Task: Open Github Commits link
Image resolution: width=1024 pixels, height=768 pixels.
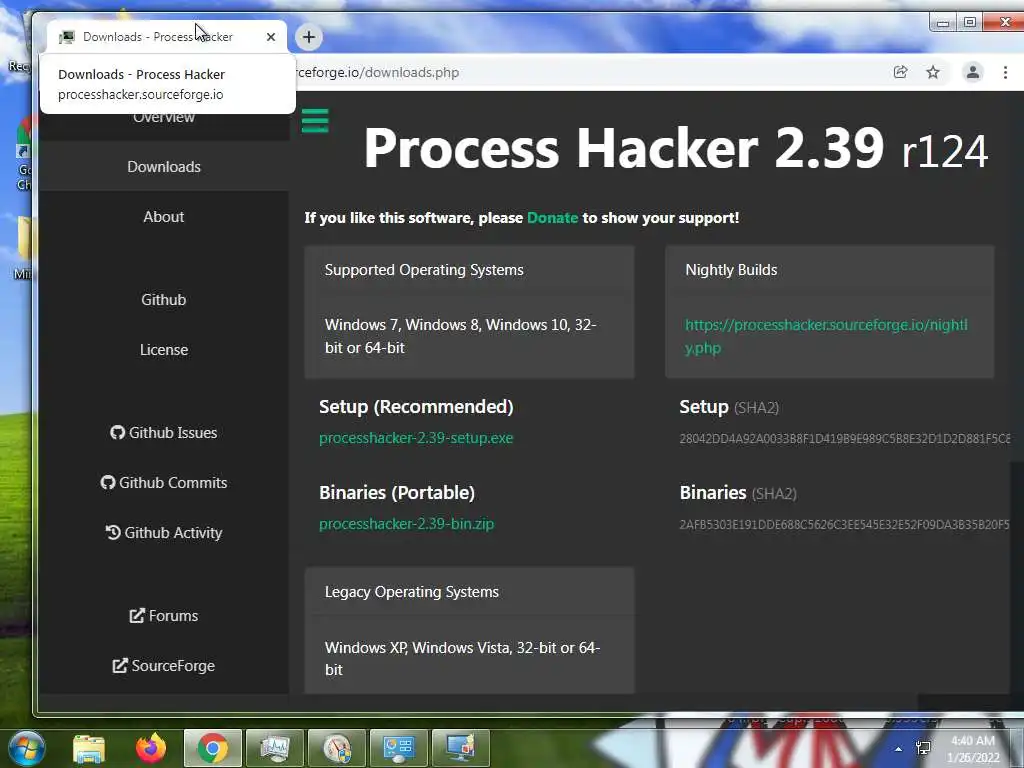Action: click(163, 483)
